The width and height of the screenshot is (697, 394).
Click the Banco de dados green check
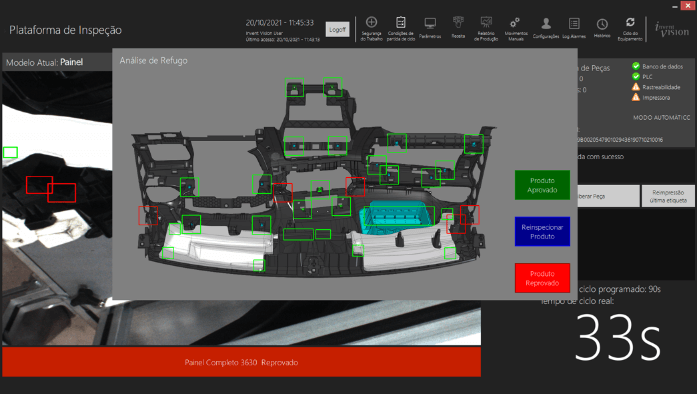coord(636,66)
